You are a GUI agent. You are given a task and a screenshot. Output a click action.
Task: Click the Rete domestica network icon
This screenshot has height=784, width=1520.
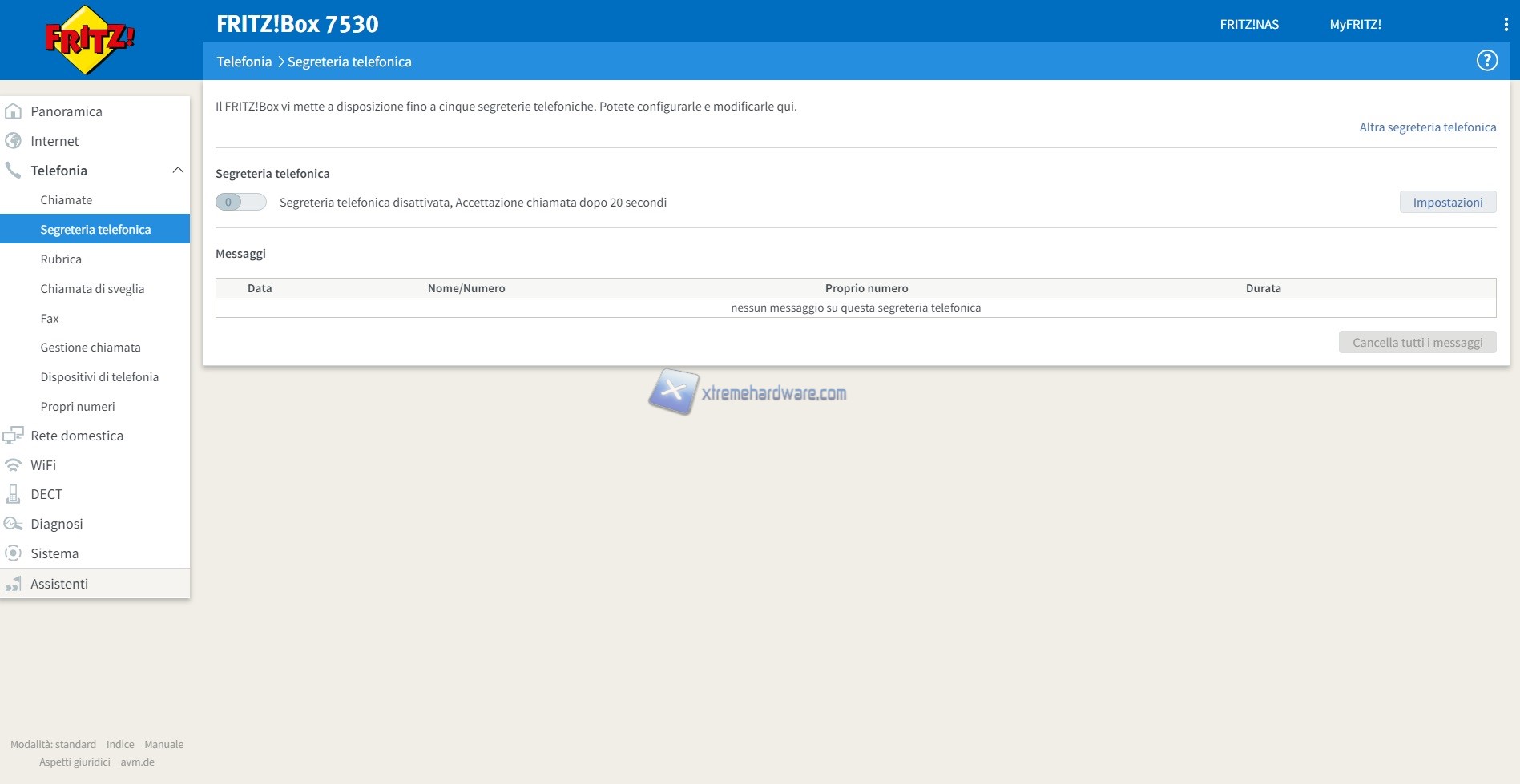point(14,436)
